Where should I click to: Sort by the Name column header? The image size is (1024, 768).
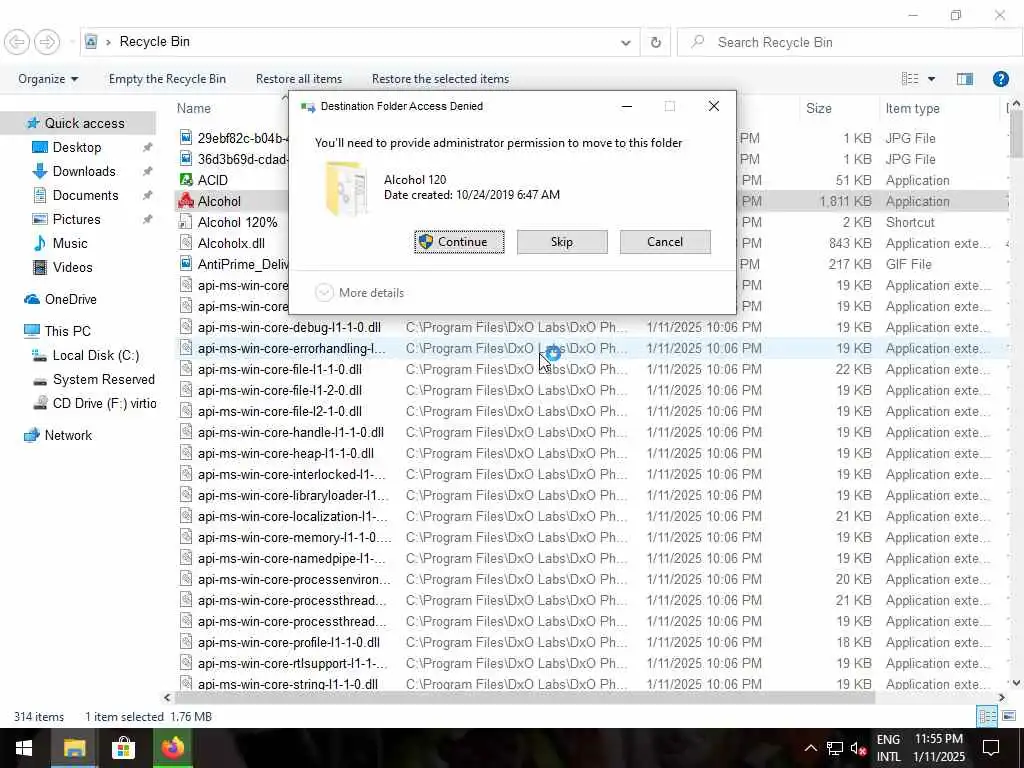click(194, 108)
